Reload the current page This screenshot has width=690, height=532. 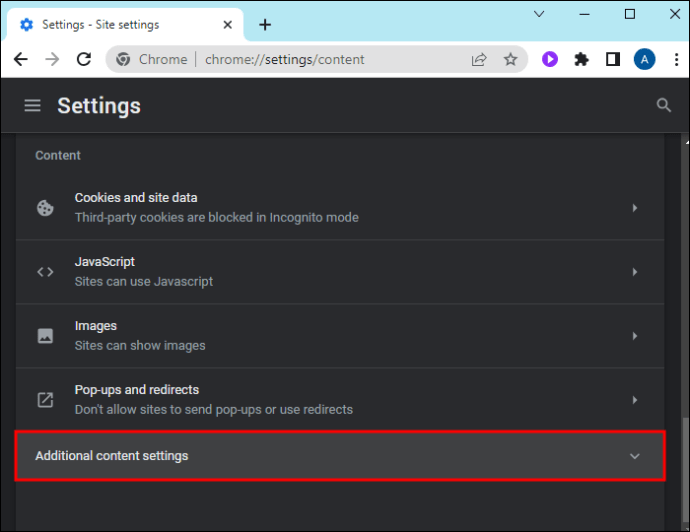pyautogui.click(x=85, y=59)
